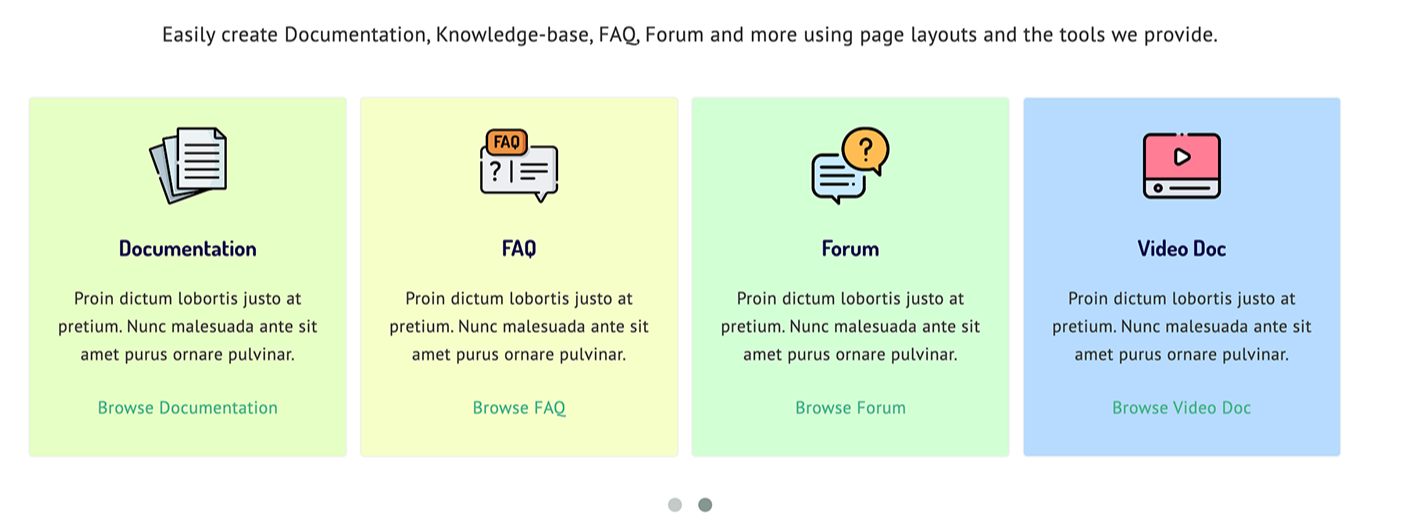The image size is (1401, 530).
Task: Click the Documentation card heading
Action: 188,249
